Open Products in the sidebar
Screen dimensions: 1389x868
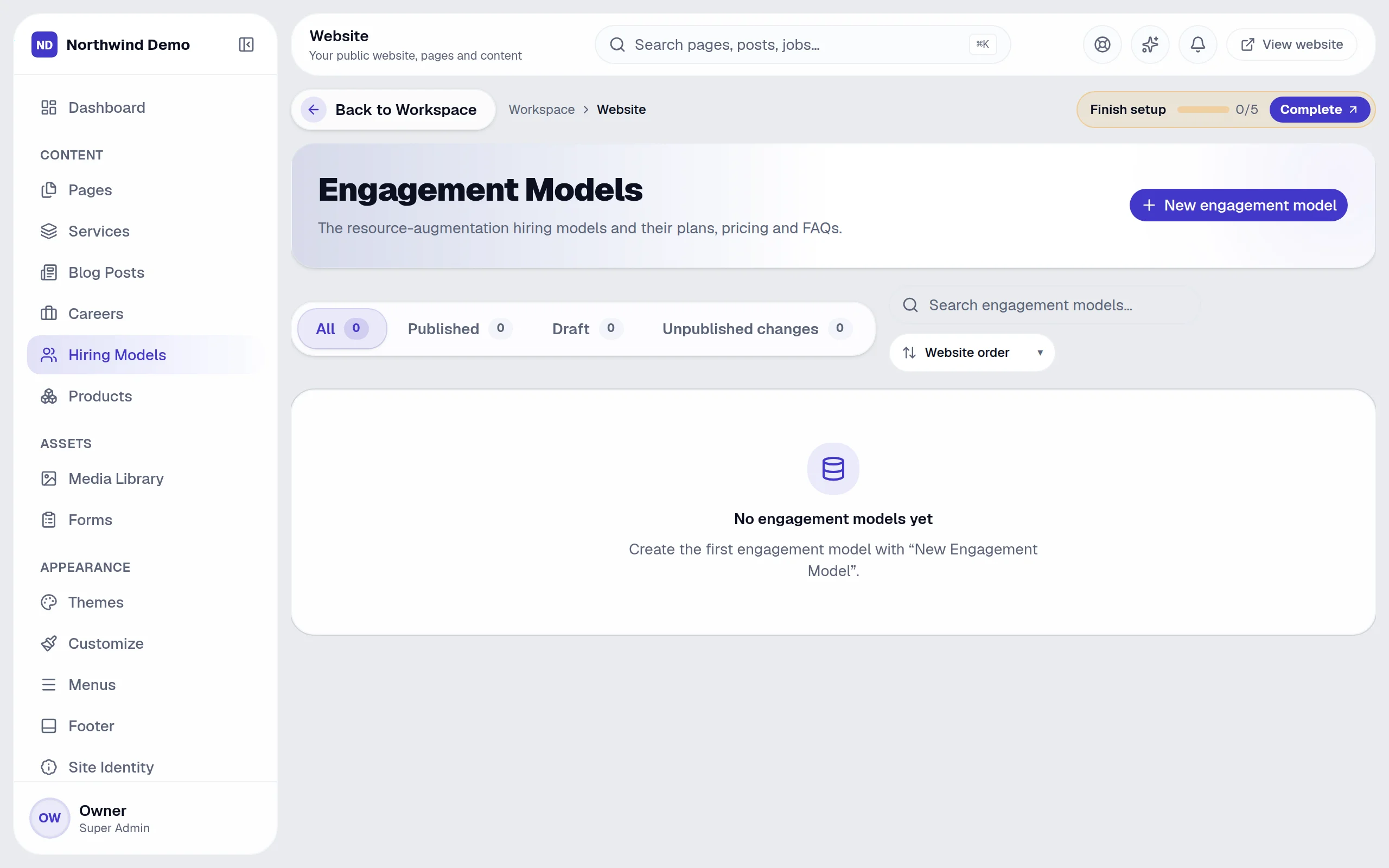point(146,396)
